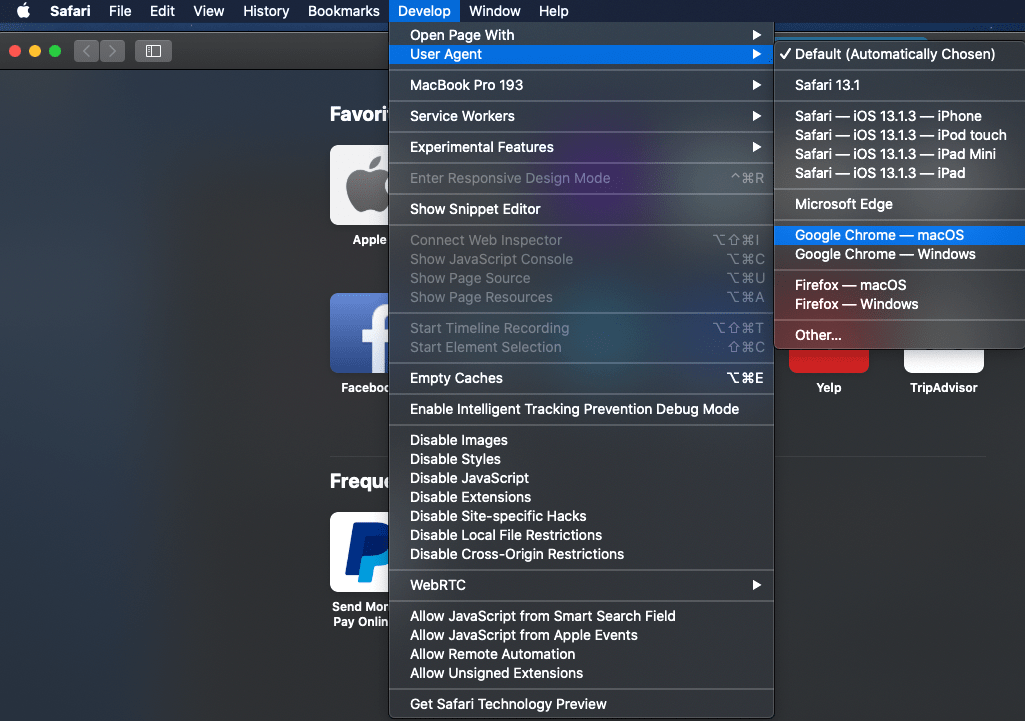
Task: Open the TripAdvisor favorite tile
Action: click(x=944, y=361)
